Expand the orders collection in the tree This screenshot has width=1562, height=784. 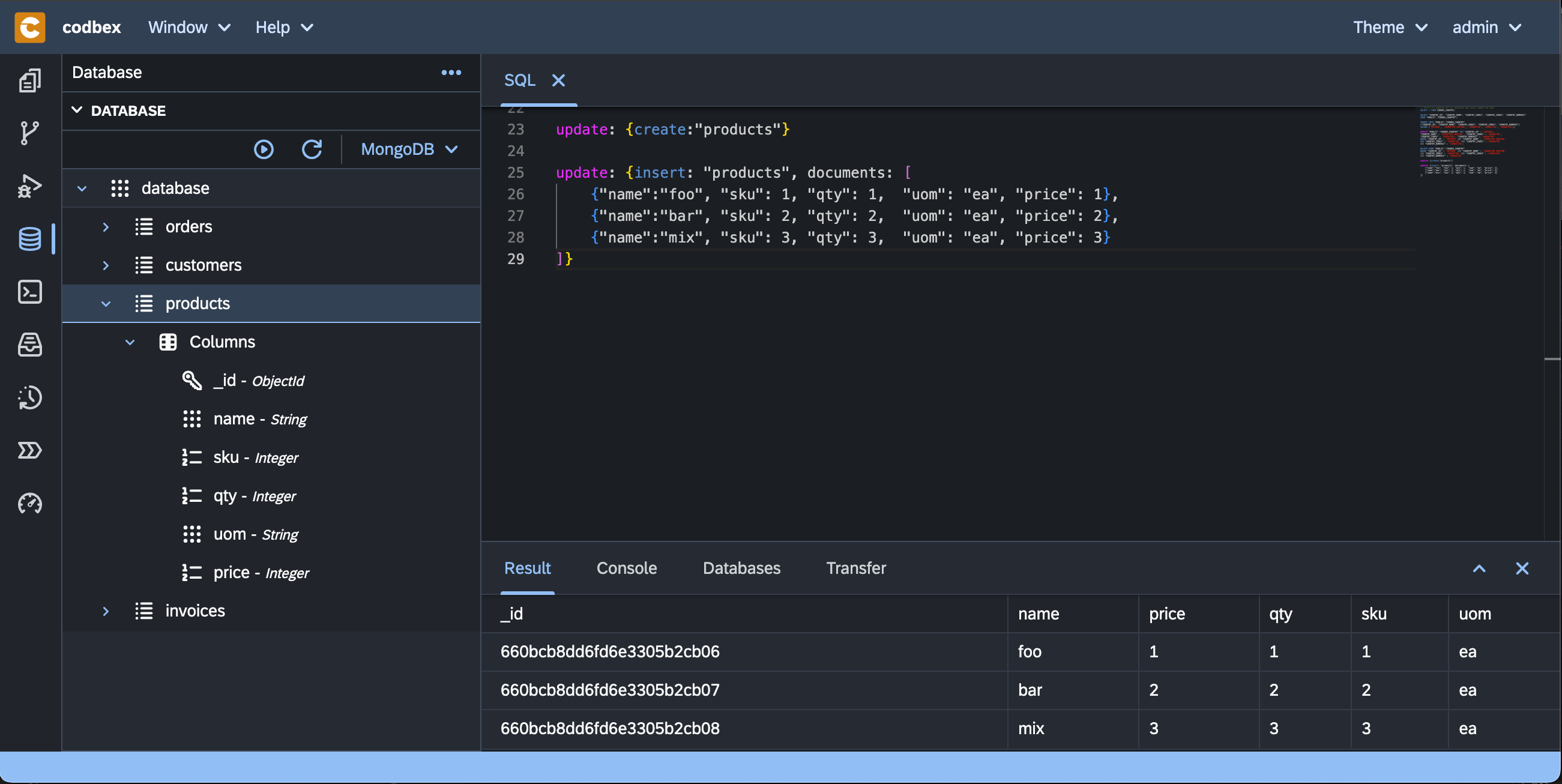[x=105, y=226]
